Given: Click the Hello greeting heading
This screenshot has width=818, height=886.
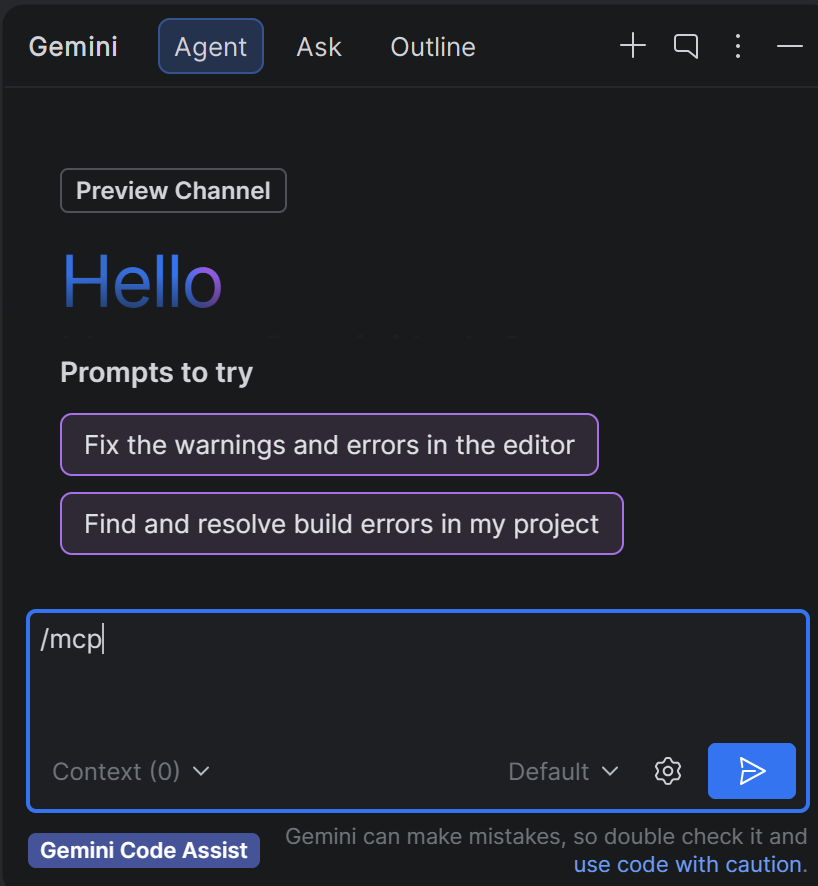Looking at the screenshot, I should 142,281.
